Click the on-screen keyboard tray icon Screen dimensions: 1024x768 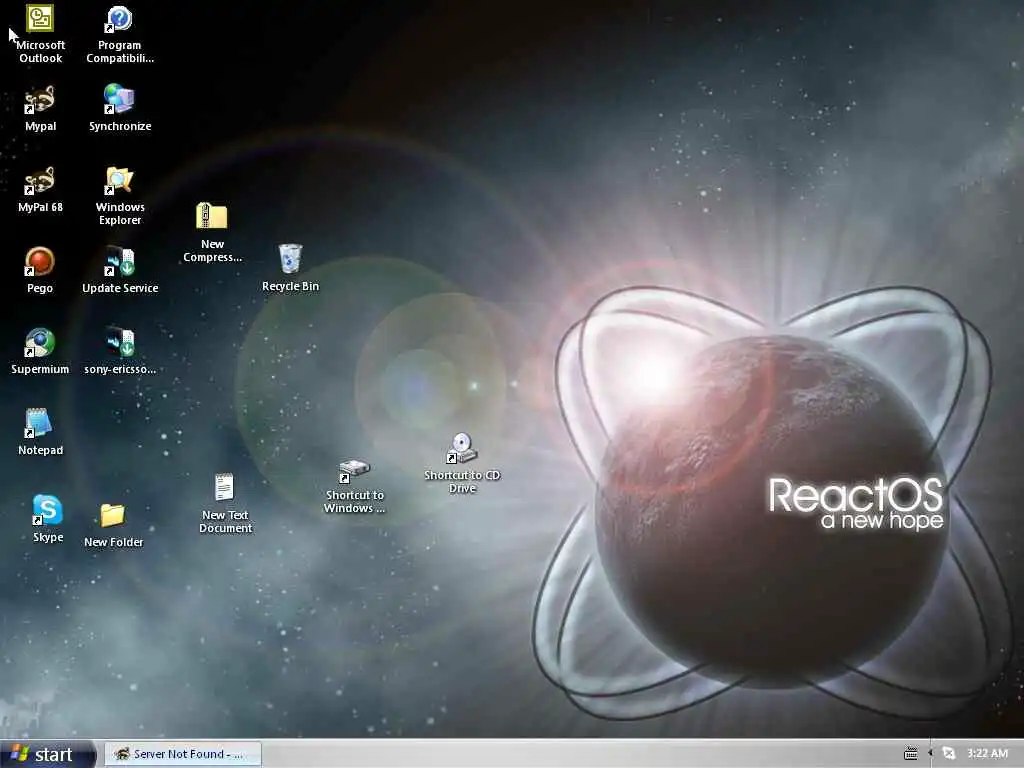(x=910, y=754)
